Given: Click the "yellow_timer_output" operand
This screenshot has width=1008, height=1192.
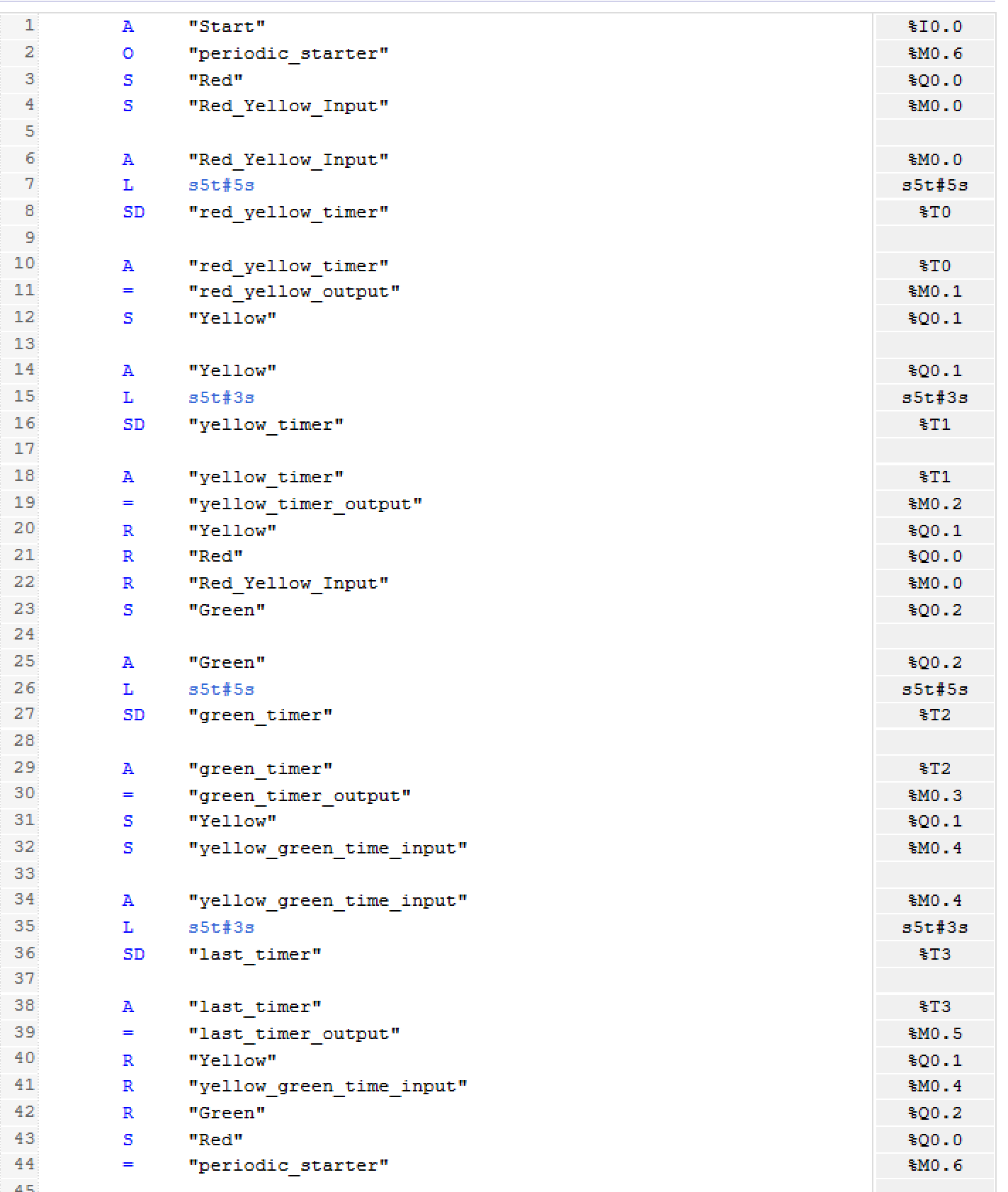Looking at the screenshot, I should (305, 504).
